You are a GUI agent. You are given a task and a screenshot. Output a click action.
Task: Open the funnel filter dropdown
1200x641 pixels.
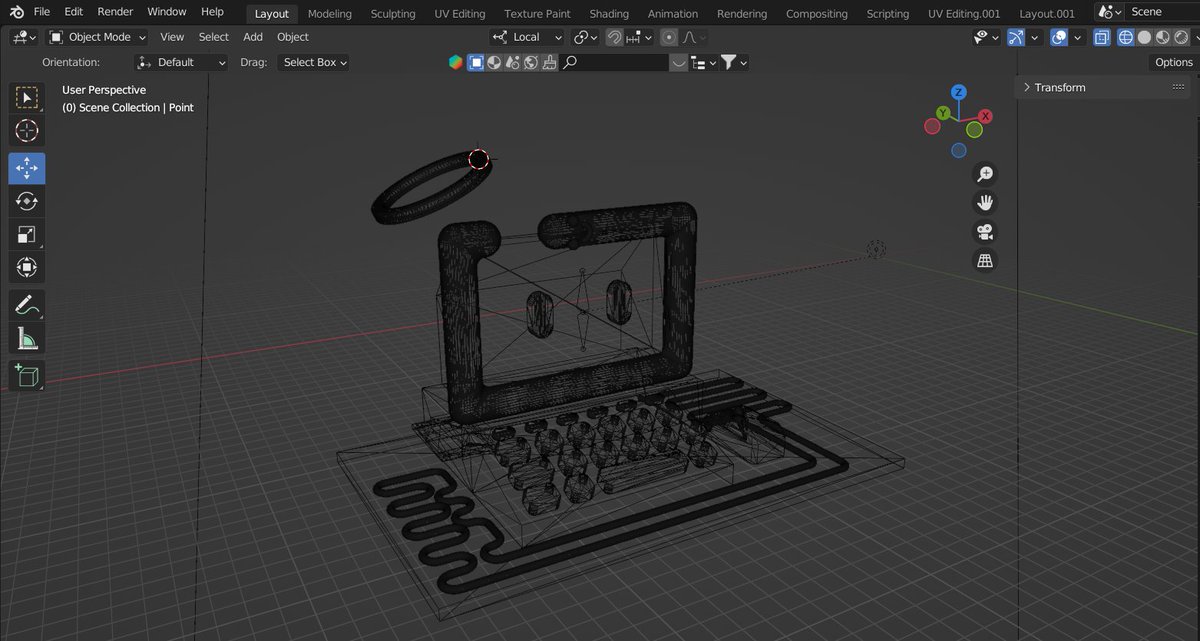point(735,62)
